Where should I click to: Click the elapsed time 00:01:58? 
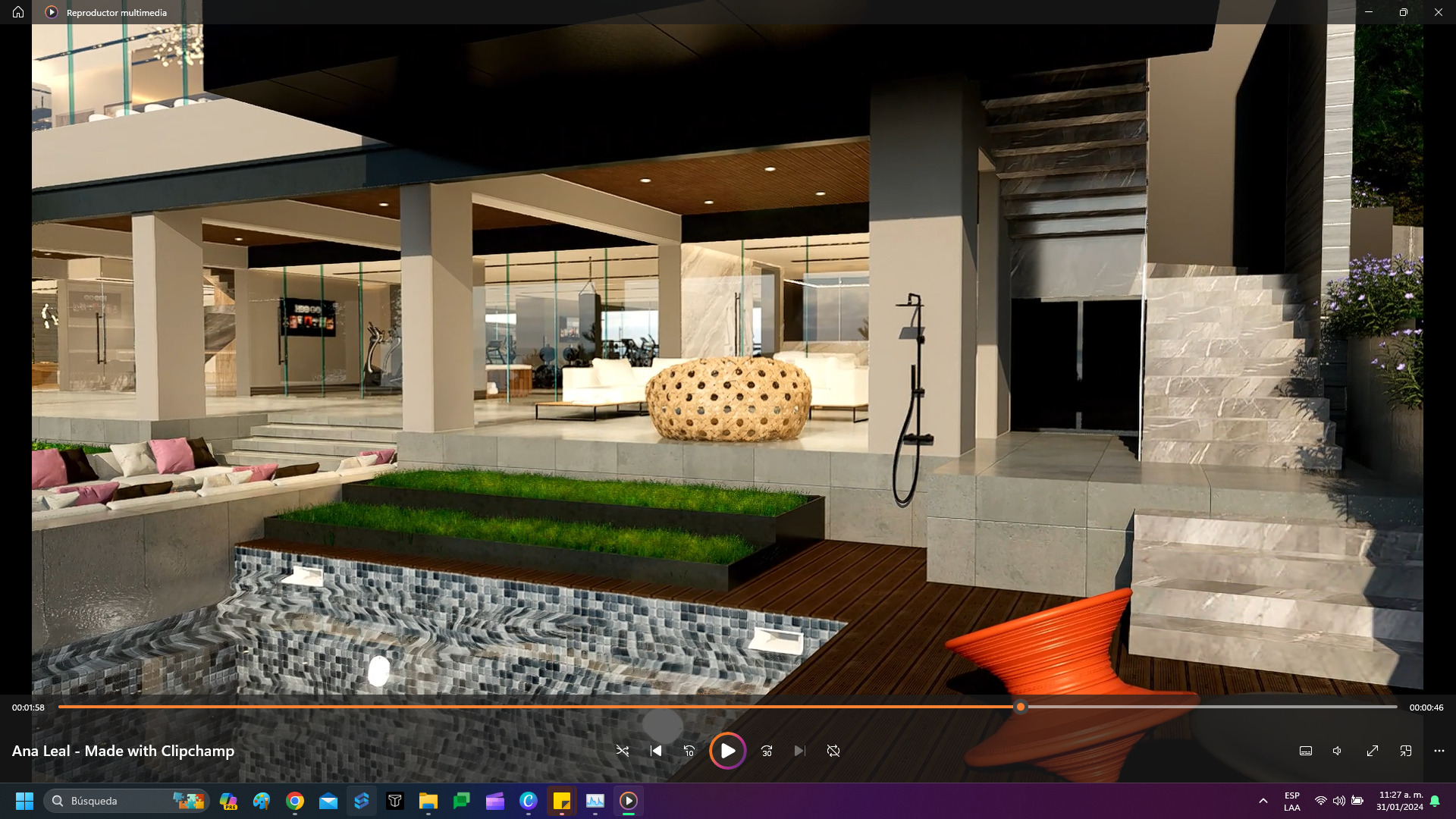[x=28, y=708]
